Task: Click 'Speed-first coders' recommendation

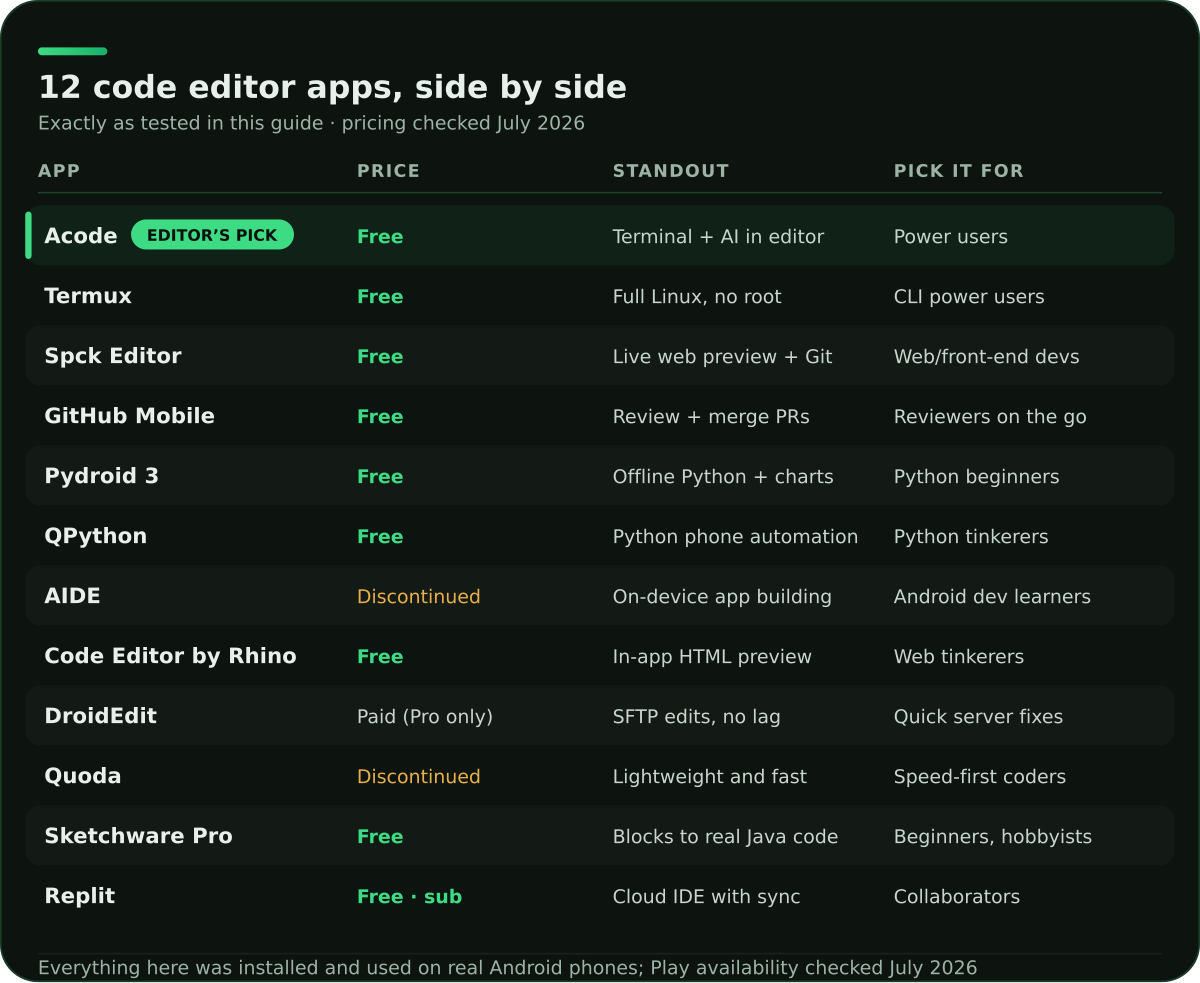Action: (980, 777)
